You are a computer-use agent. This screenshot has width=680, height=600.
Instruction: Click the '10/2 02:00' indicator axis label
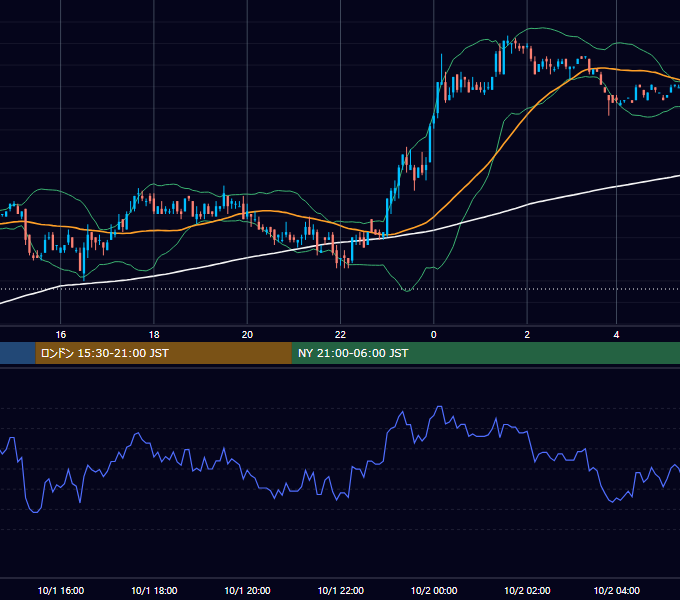pyautogui.click(x=527, y=590)
